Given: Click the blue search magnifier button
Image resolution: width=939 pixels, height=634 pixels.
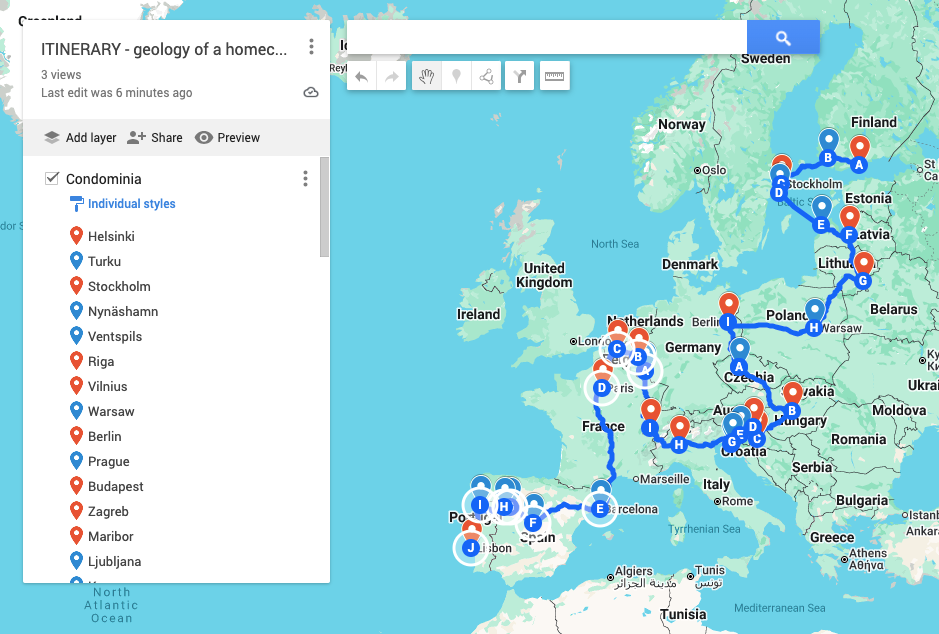Looking at the screenshot, I should click(783, 38).
